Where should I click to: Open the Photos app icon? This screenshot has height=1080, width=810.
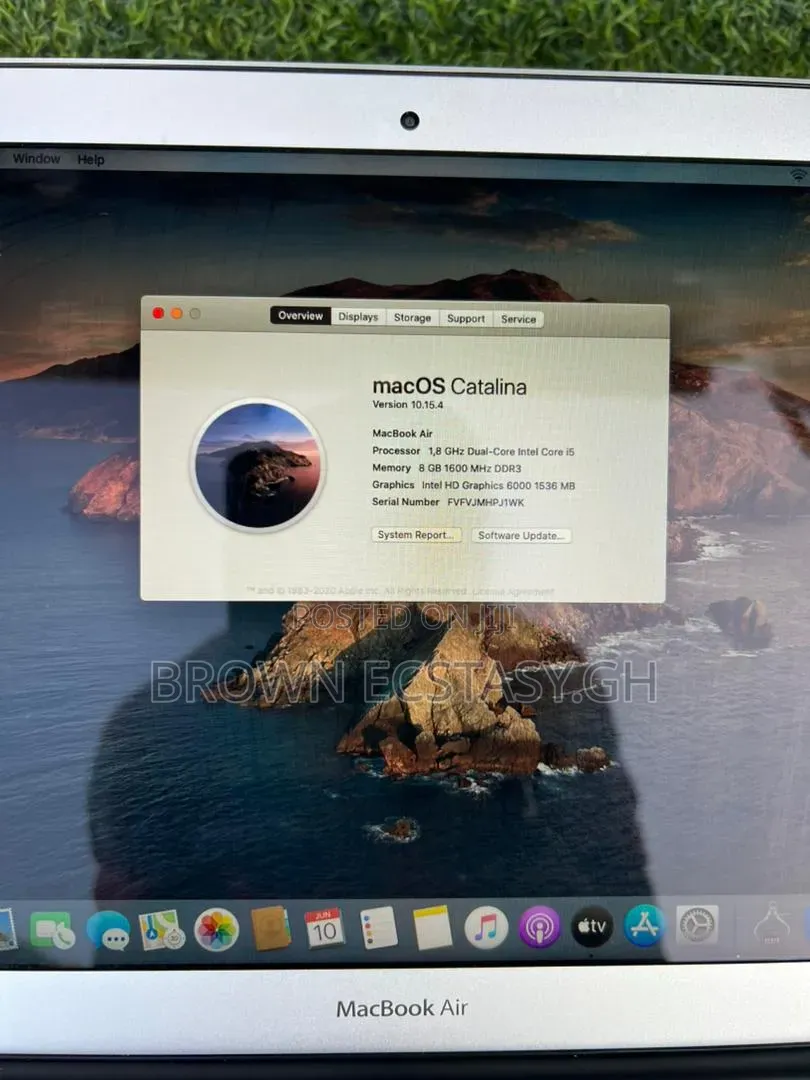coord(217,929)
